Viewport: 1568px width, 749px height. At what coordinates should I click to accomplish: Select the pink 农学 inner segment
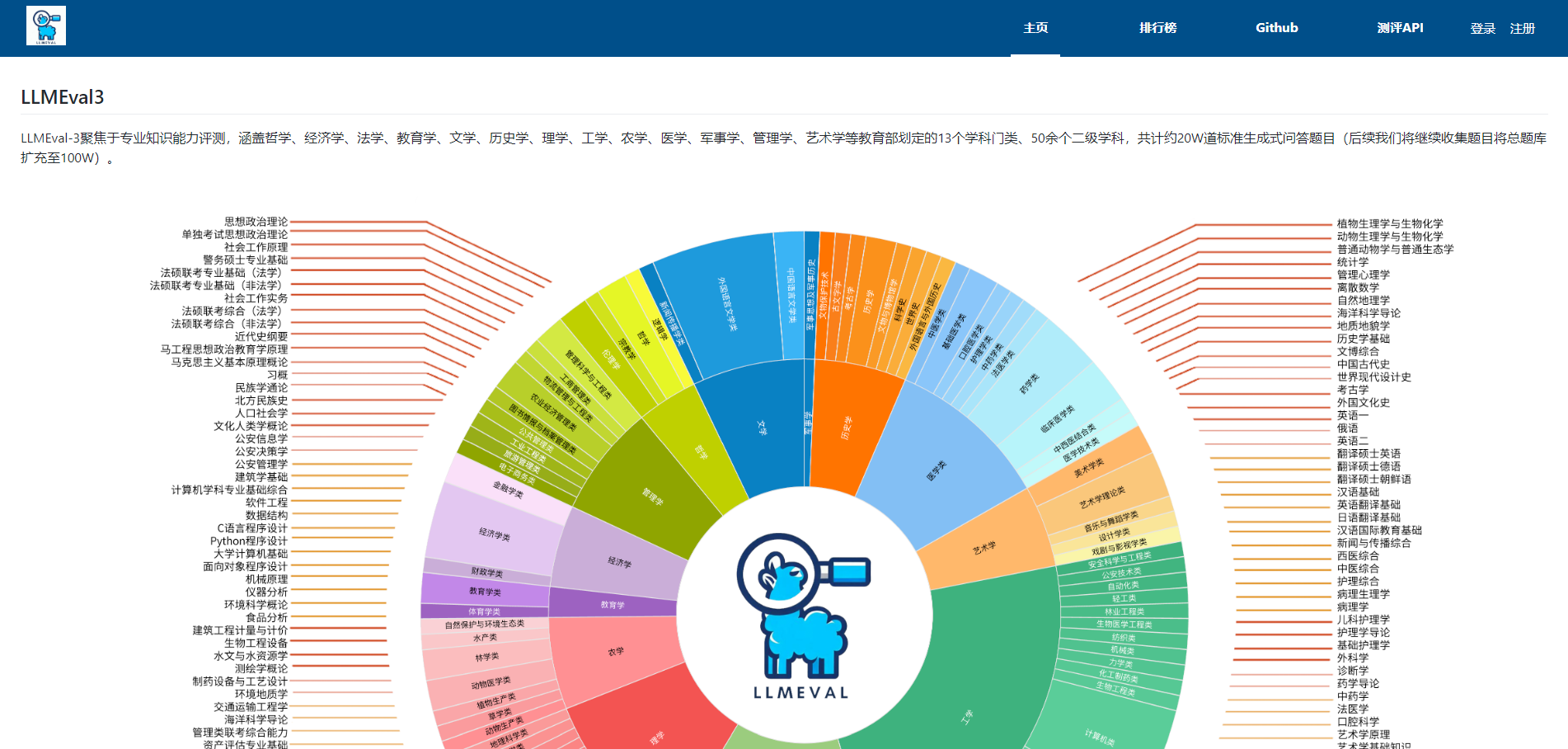point(616,651)
